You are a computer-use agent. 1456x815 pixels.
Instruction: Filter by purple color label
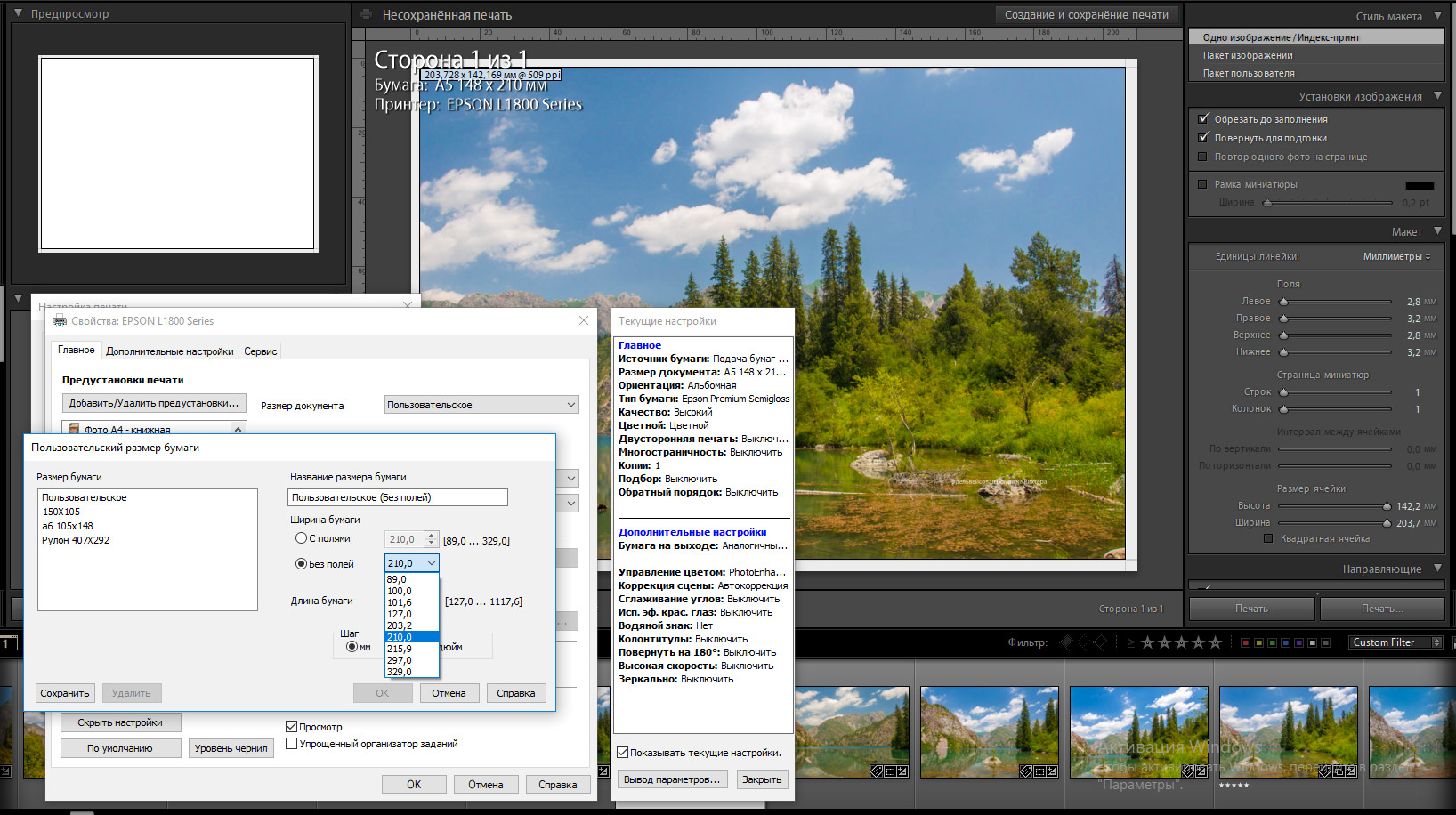click(1298, 642)
